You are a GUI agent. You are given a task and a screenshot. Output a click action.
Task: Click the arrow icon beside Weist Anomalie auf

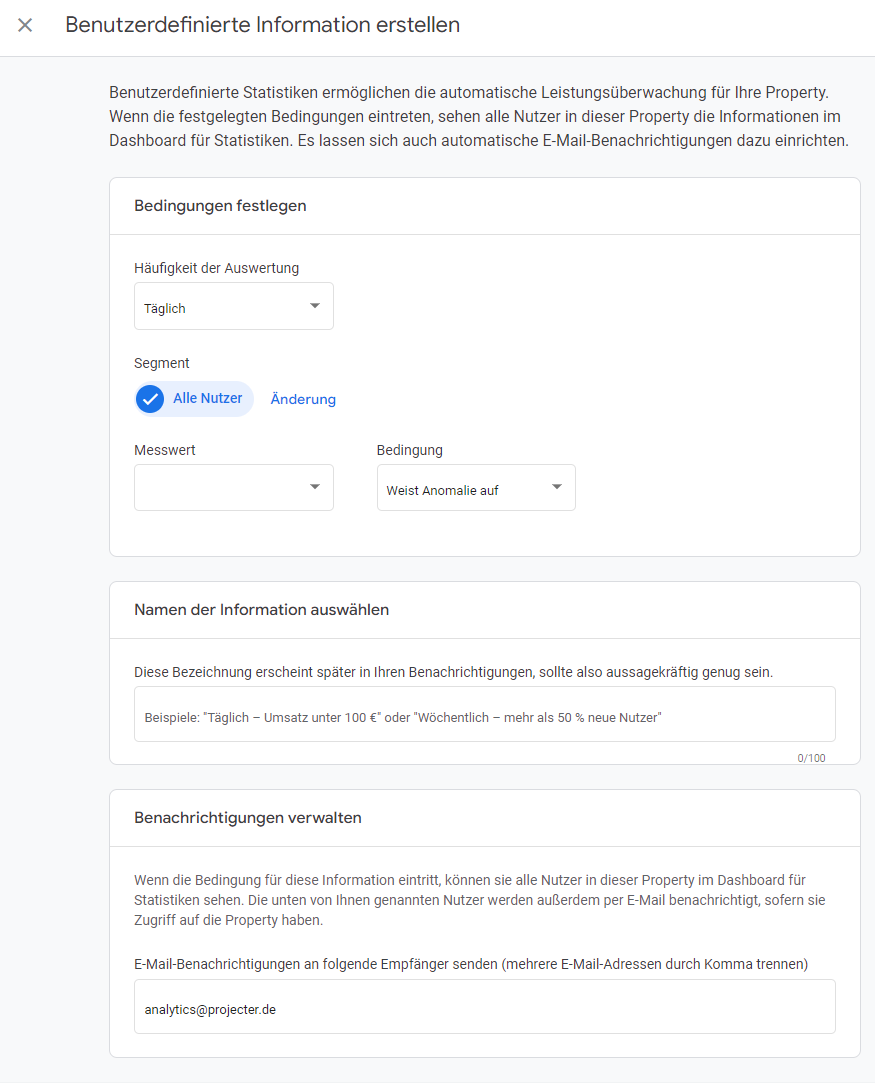557,487
